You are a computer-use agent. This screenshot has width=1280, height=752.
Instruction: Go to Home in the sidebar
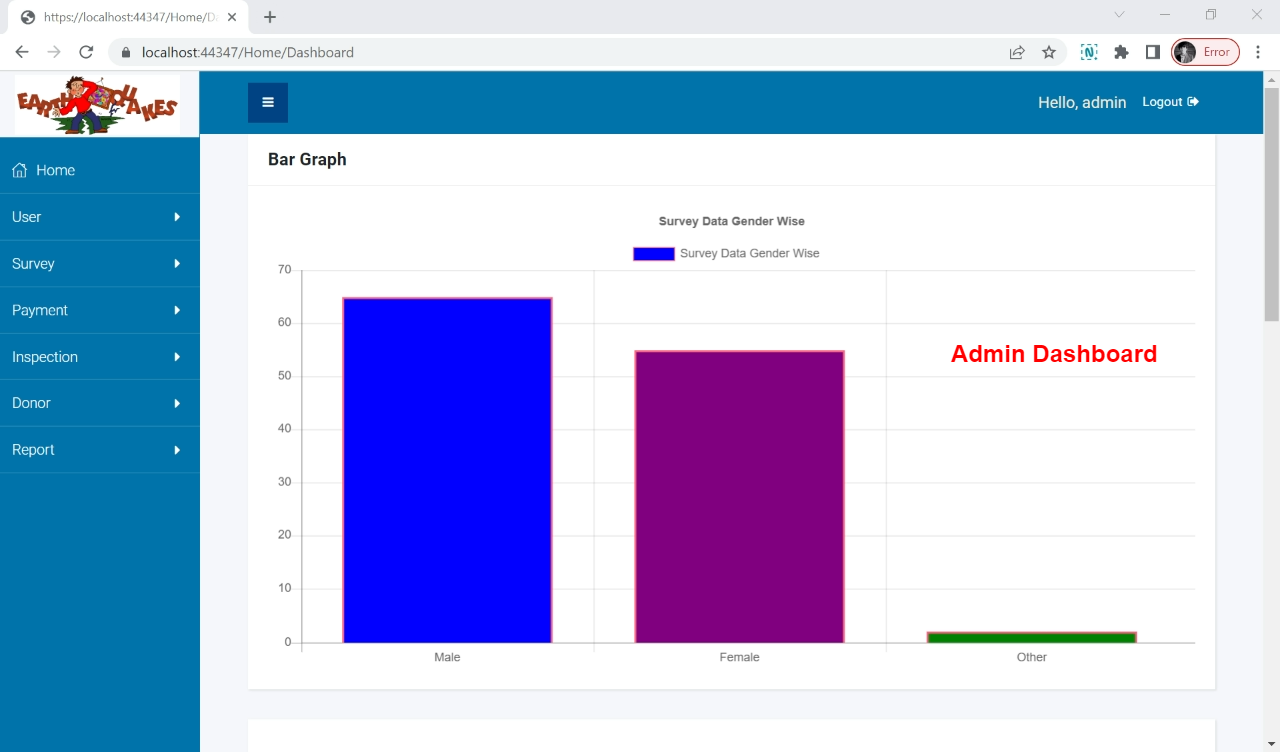tap(55, 171)
